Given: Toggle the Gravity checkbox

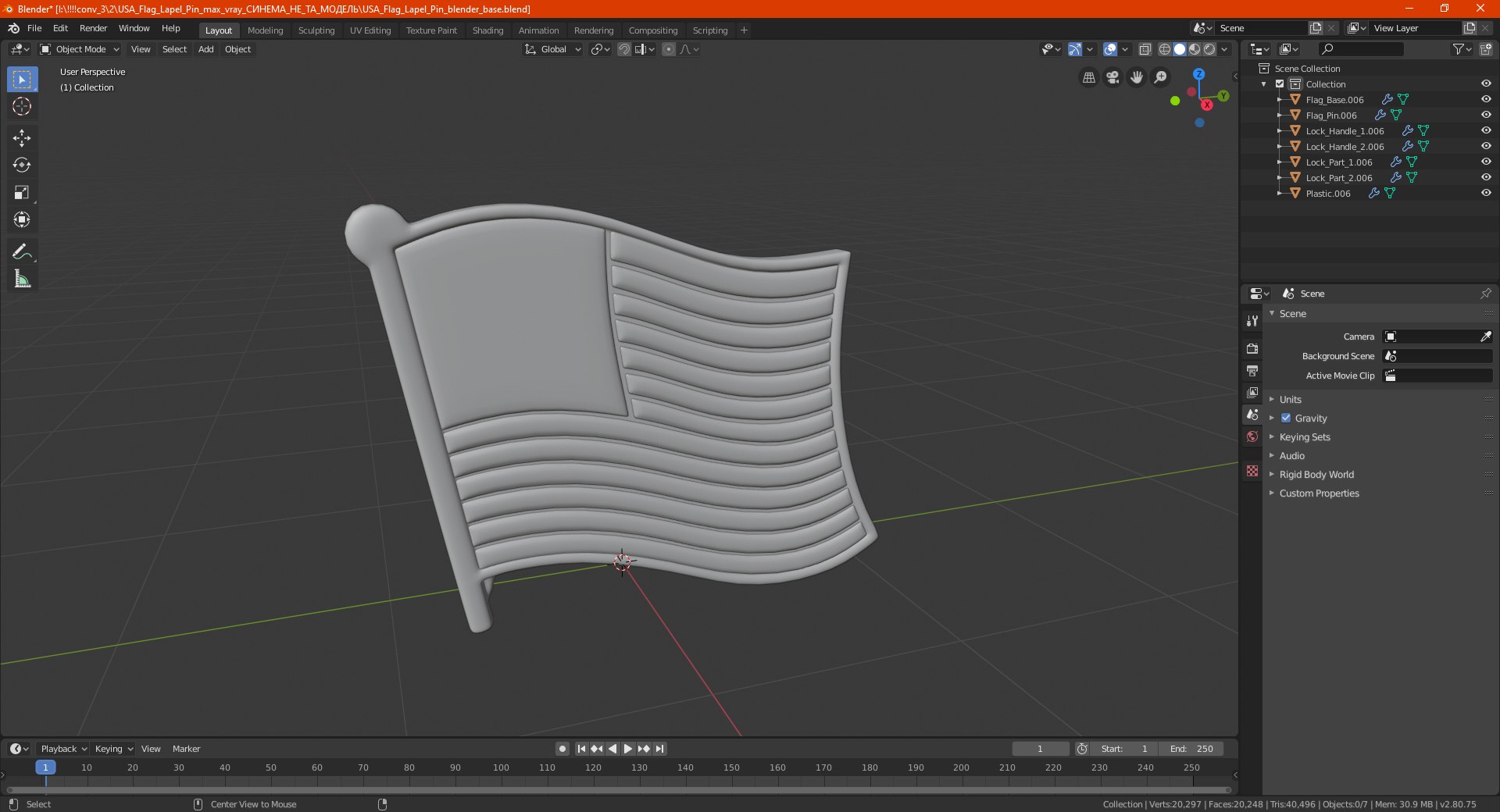Looking at the screenshot, I should (x=1286, y=418).
